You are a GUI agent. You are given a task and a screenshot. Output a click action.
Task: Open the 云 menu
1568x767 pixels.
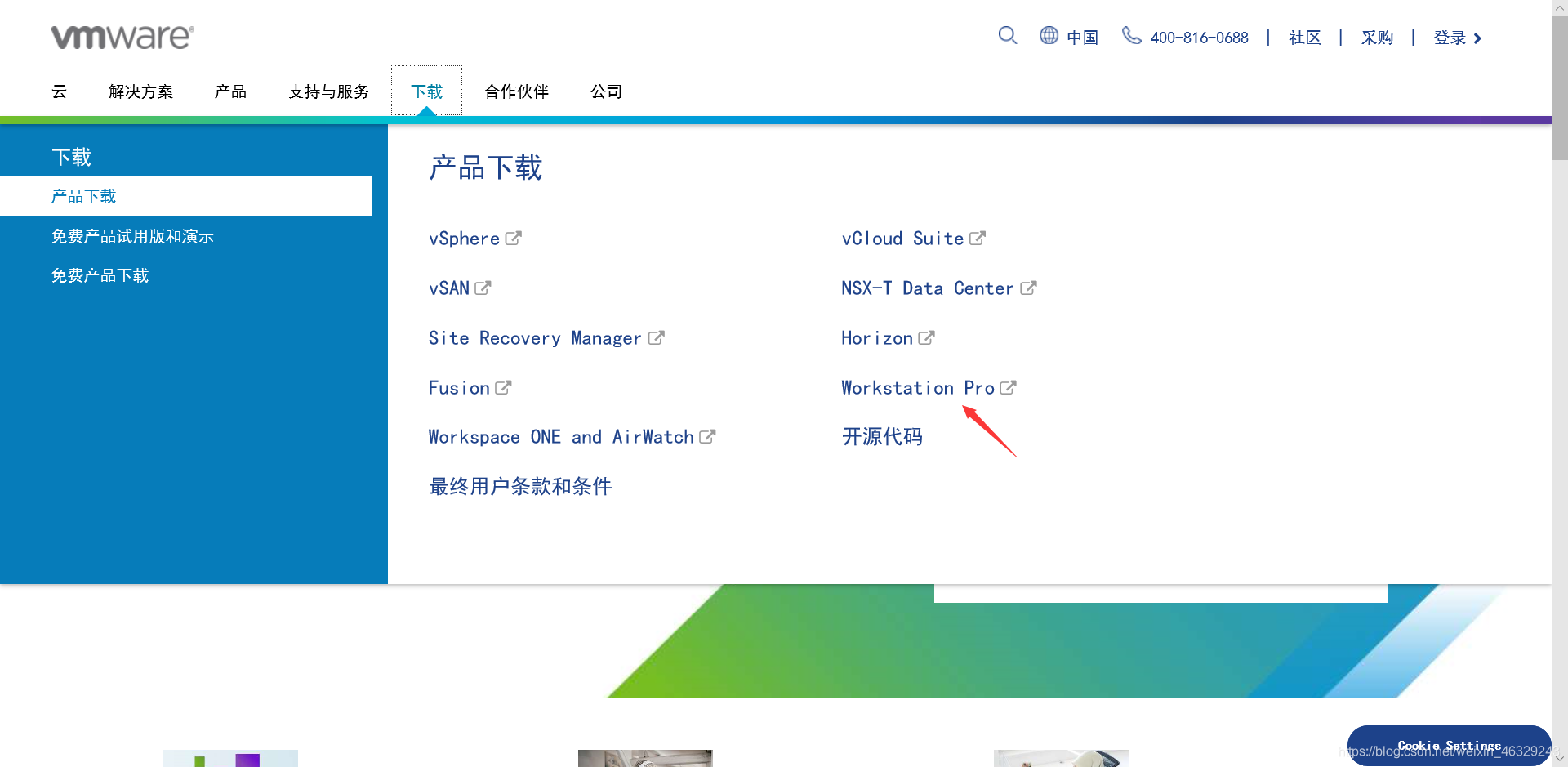coord(59,91)
